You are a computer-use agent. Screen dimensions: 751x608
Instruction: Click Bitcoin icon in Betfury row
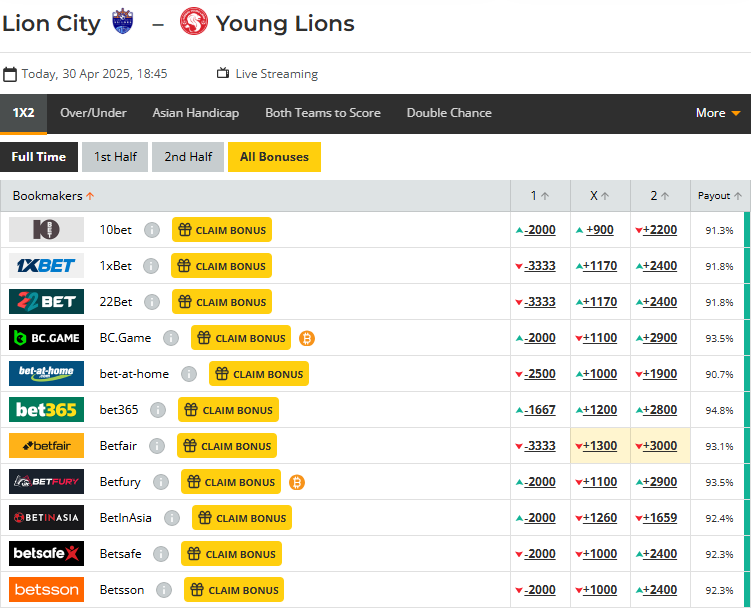pos(297,482)
